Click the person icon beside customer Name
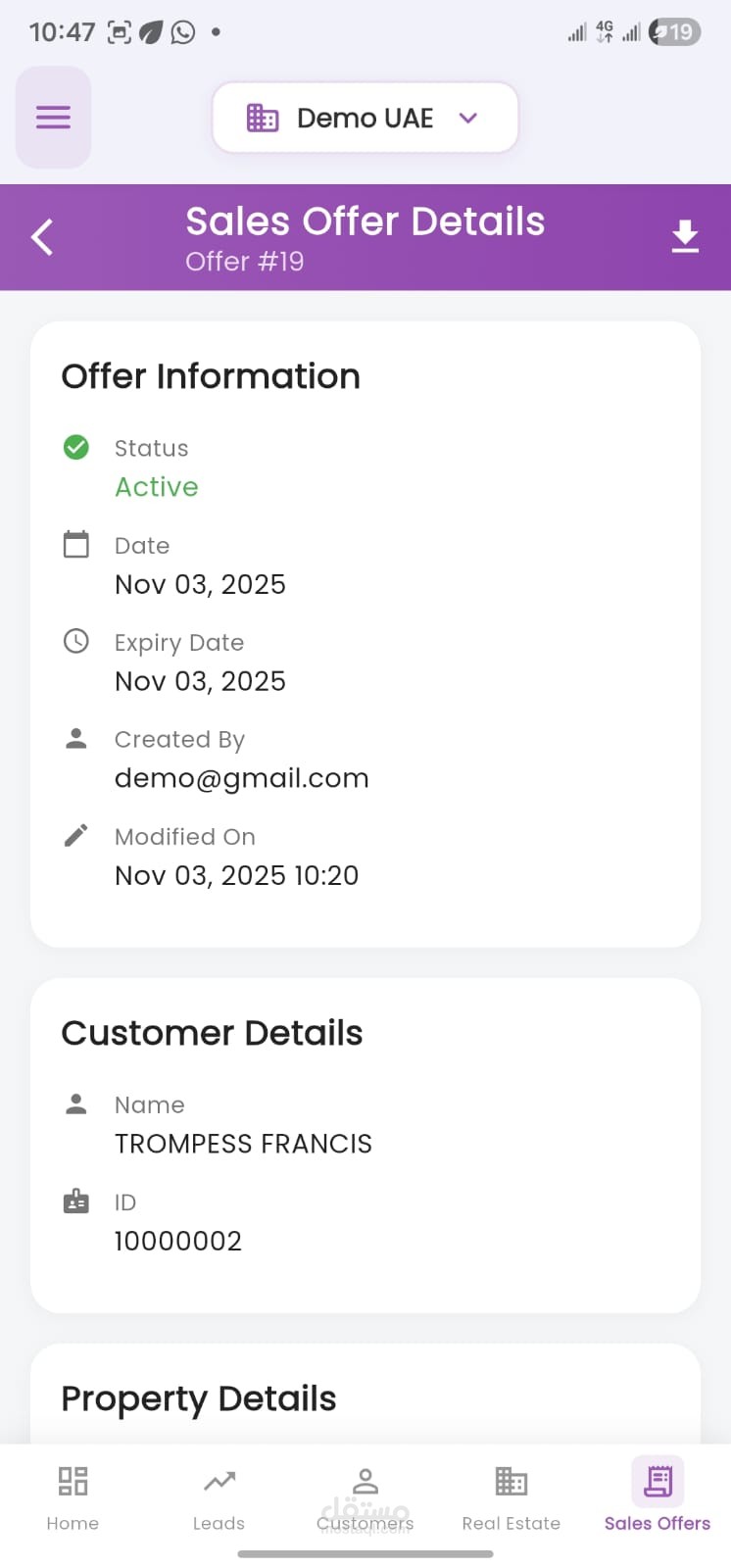This screenshot has height=1568, width=731. pyautogui.click(x=76, y=1103)
